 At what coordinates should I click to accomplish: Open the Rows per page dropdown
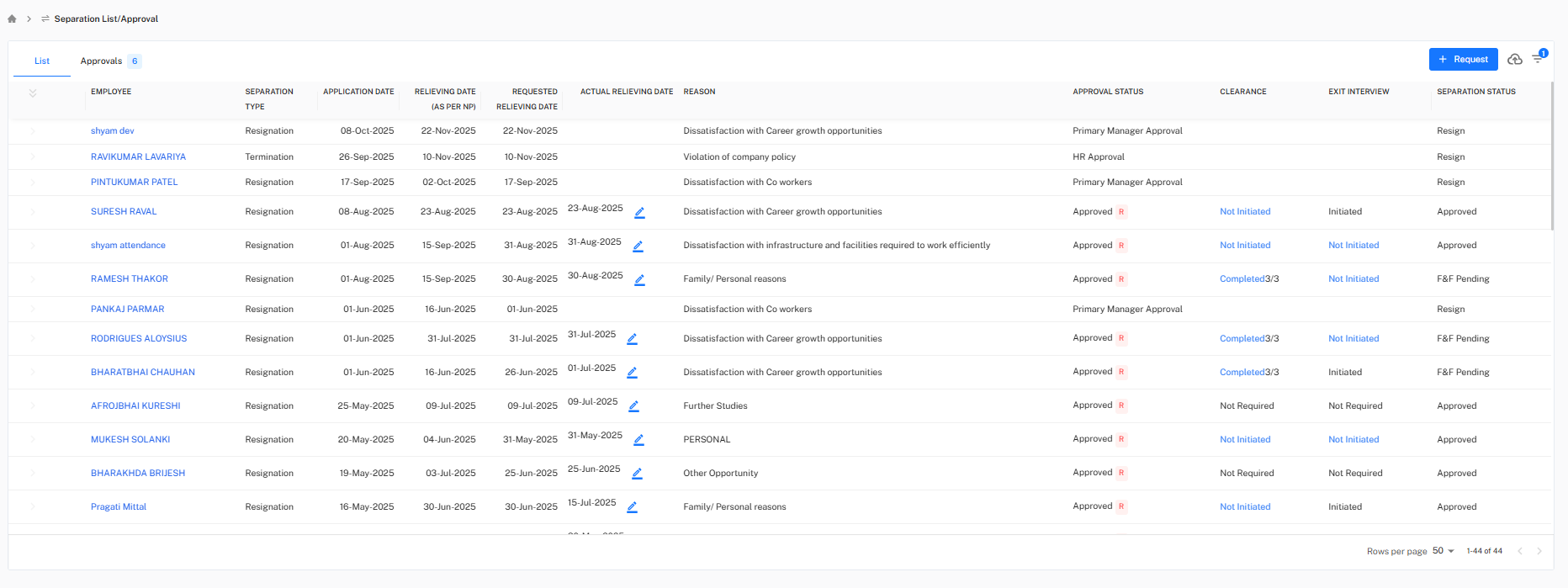tap(1444, 551)
